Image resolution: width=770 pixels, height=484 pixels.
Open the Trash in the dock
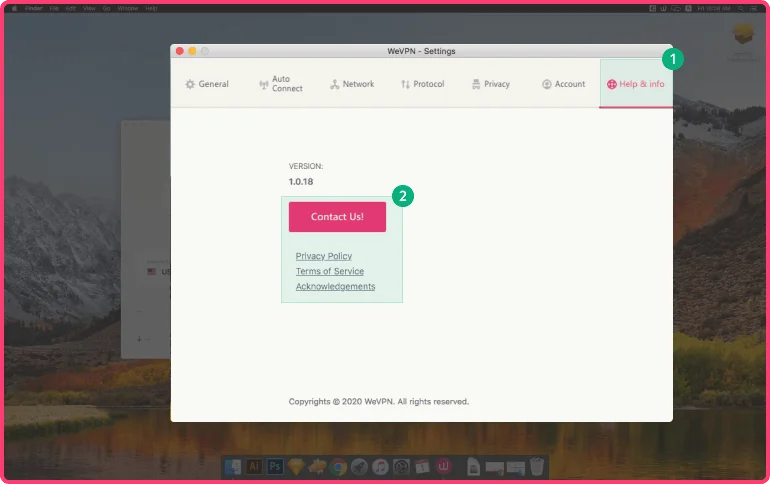537,467
